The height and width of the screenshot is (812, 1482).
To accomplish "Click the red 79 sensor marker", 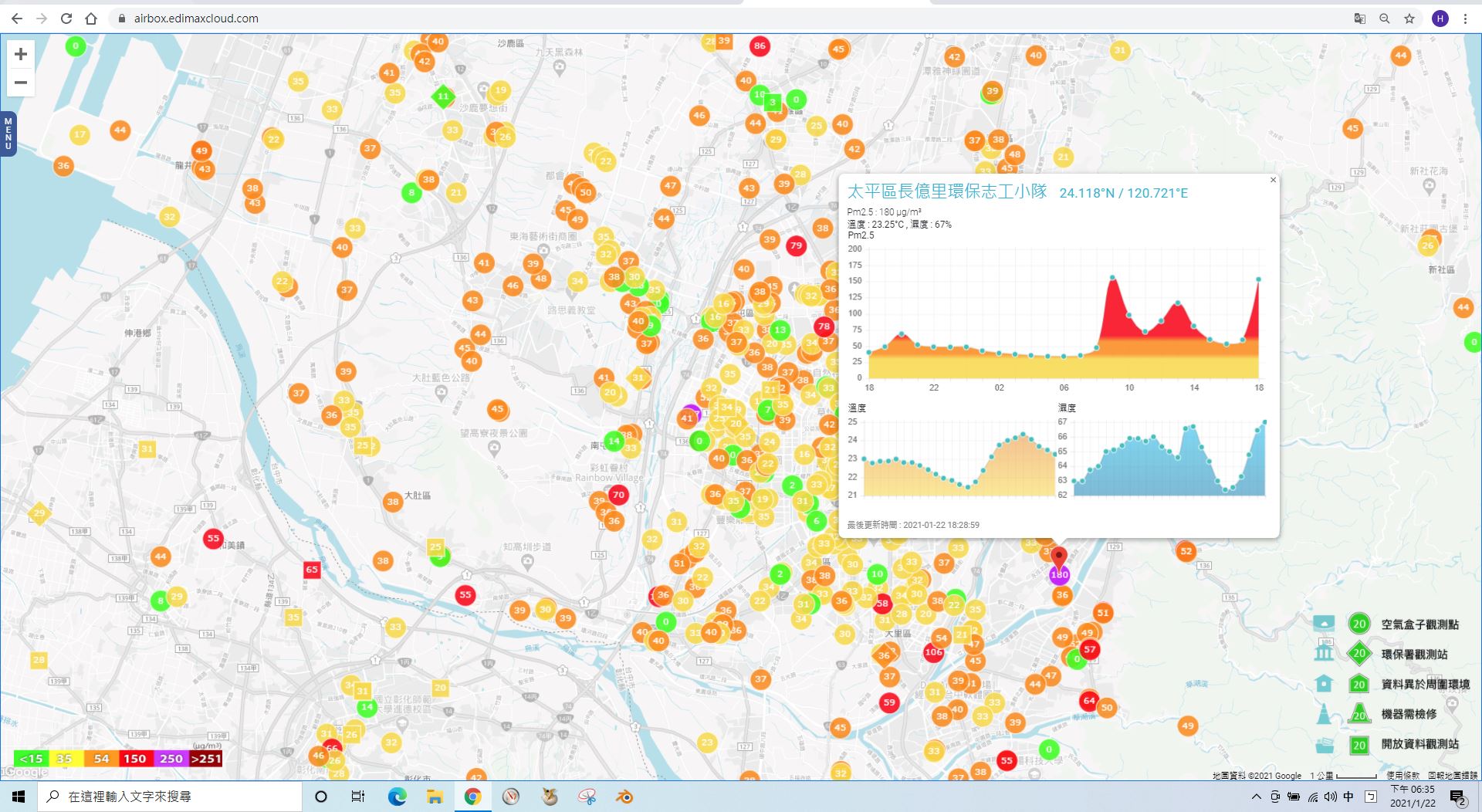I will point(796,245).
